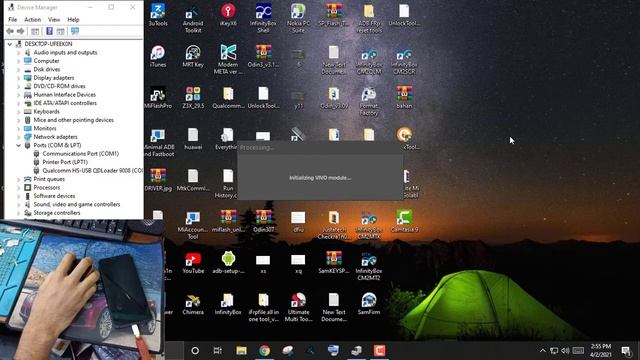Expand the Network adapters node

coord(18,137)
